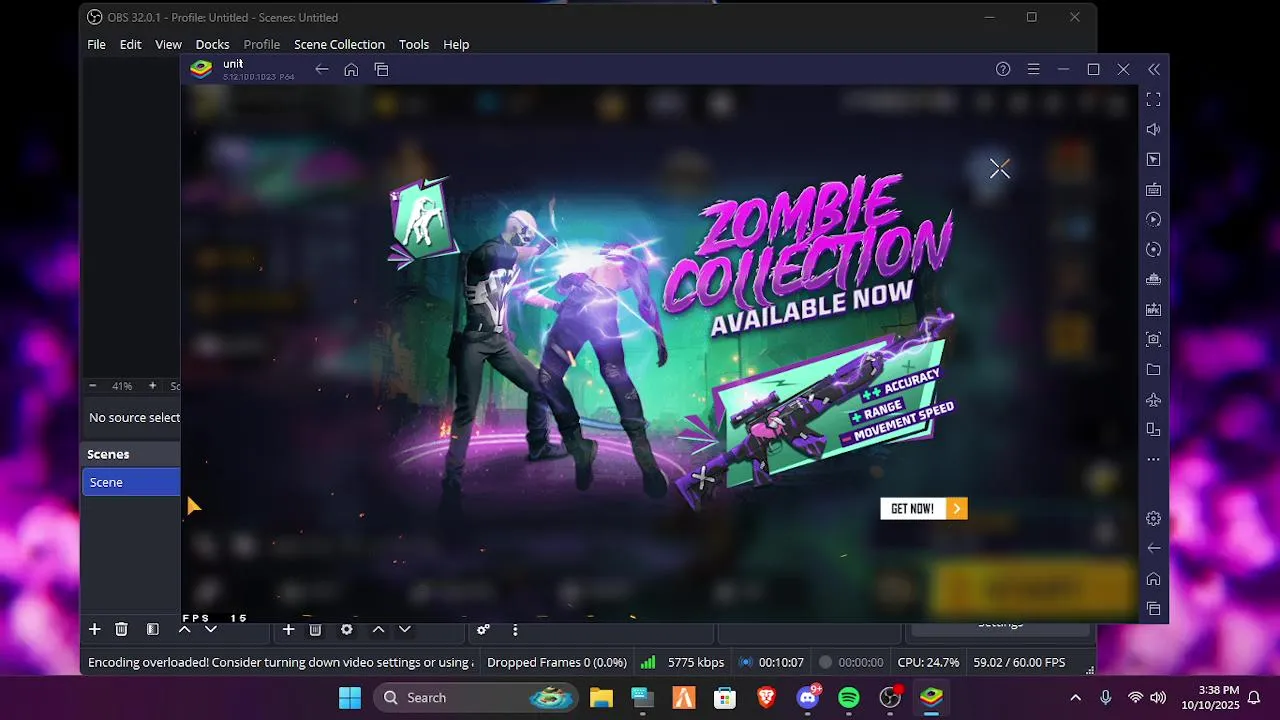This screenshot has width=1280, height=720.
Task: Click the BlueStacks rotate screen icon
Action: (1153, 429)
